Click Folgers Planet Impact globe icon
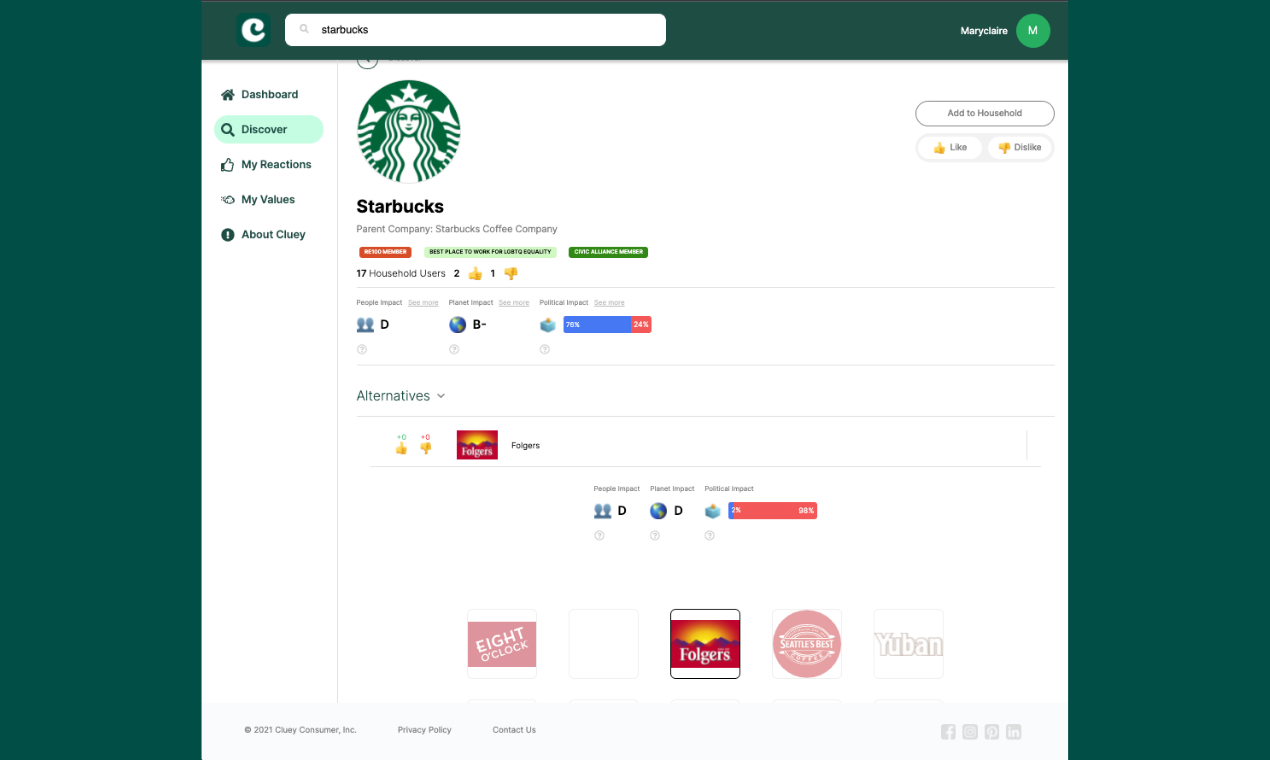Viewport: 1270px width, 760px height. pos(658,511)
